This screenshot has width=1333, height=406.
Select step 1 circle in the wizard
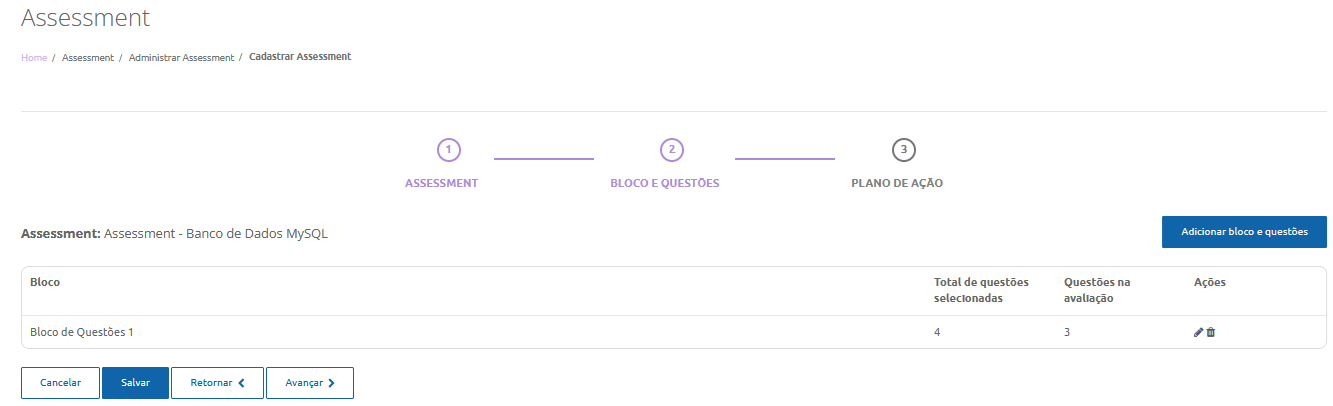(x=449, y=150)
